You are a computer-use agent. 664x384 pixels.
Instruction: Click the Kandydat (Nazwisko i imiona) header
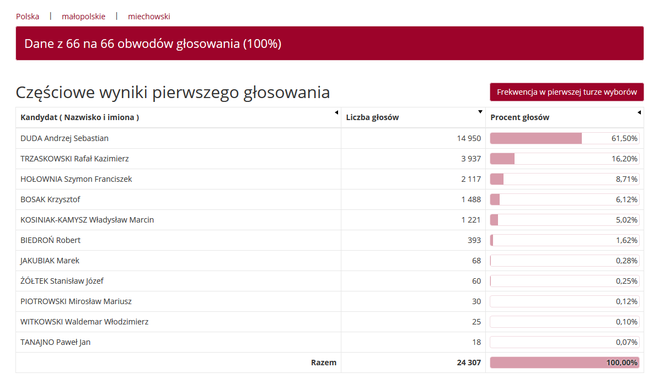[x=80, y=117]
